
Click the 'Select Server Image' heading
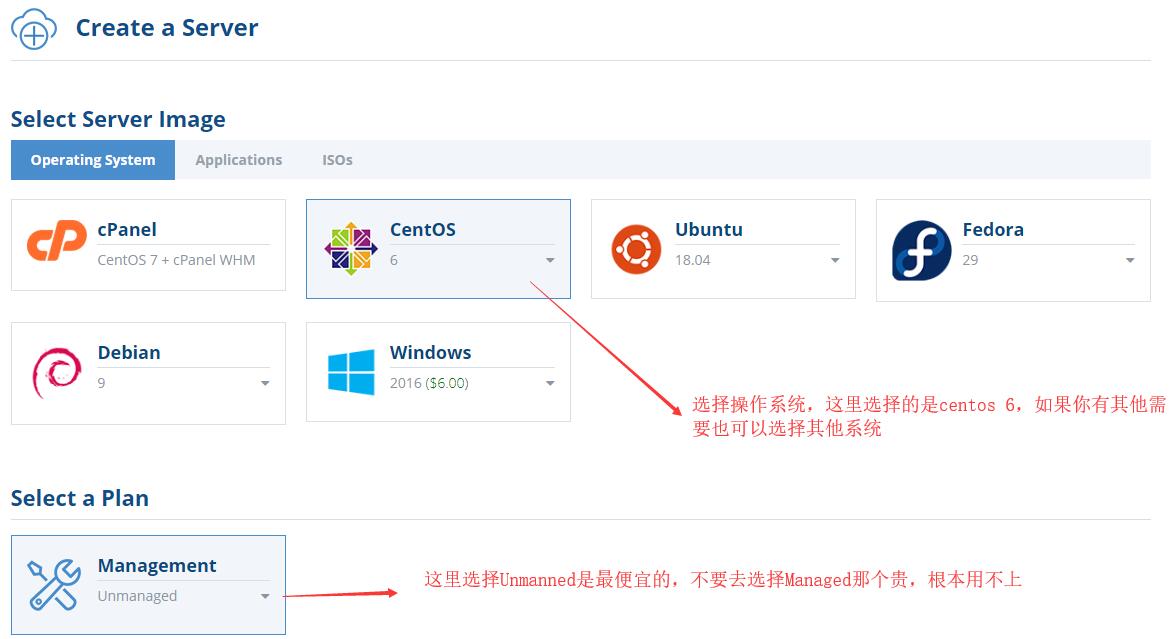click(x=118, y=119)
